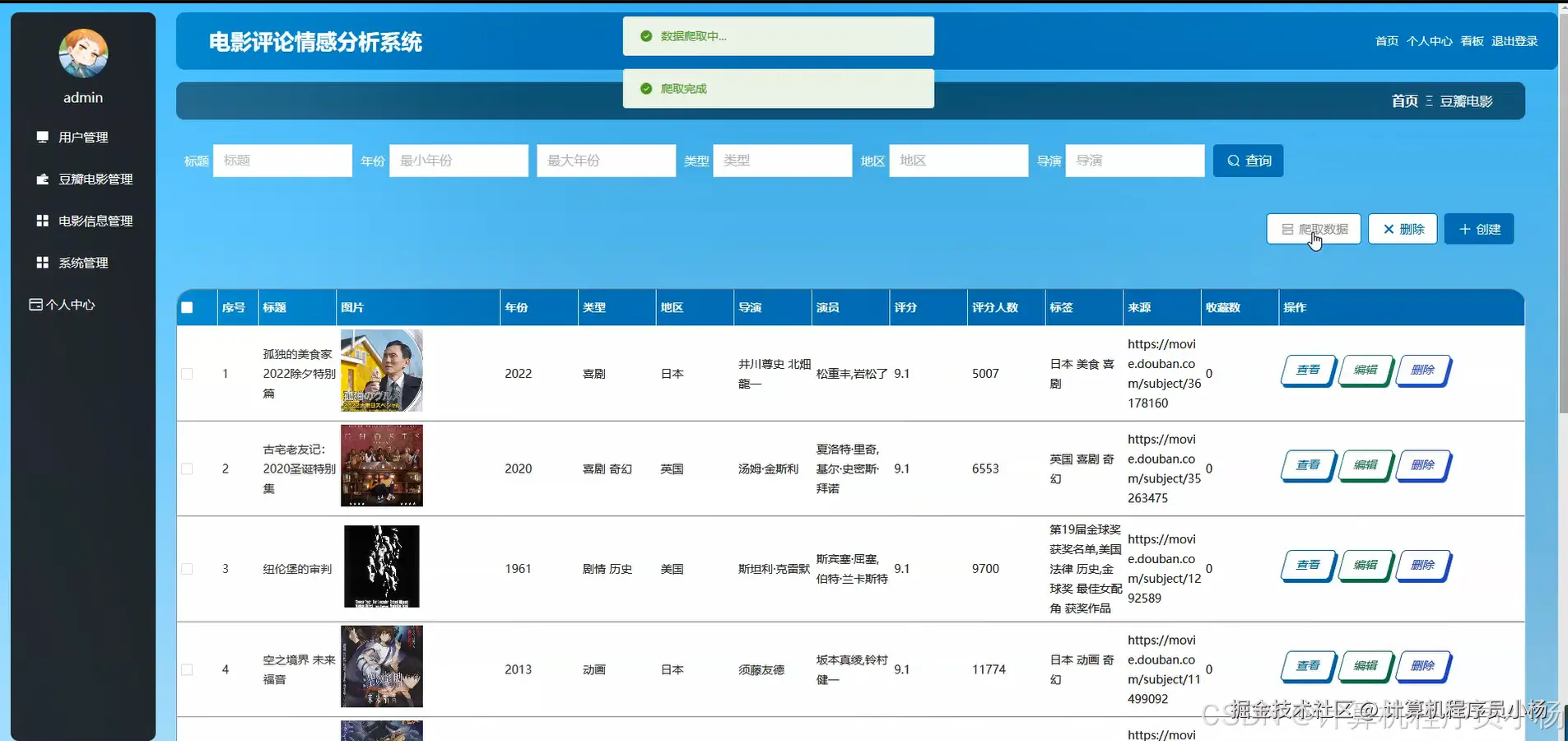The width and height of the screenshot is (1568, 741).
Task: Focus the 地区 filter field
Action: 958,161
